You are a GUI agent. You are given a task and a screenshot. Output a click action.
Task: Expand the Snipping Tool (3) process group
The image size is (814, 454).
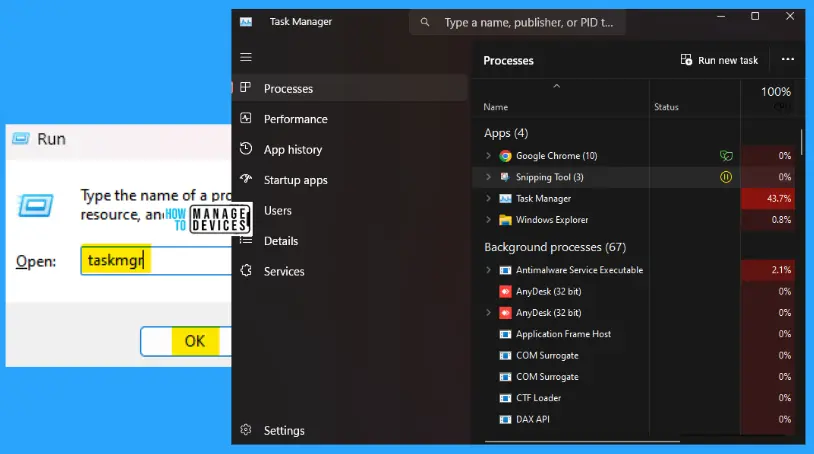coord(488,177)
